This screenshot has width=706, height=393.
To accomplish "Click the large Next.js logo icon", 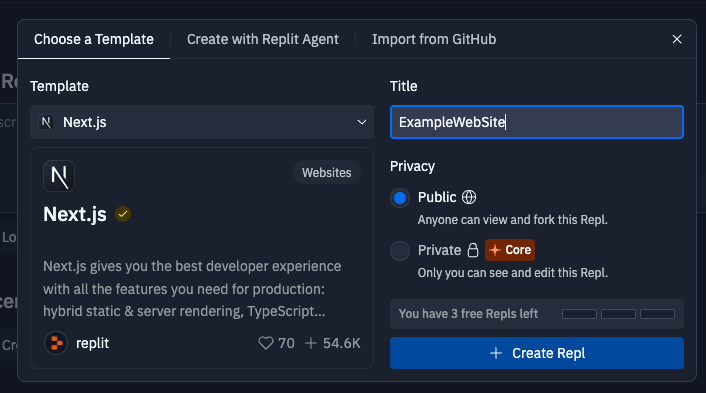I will (59, 176).
